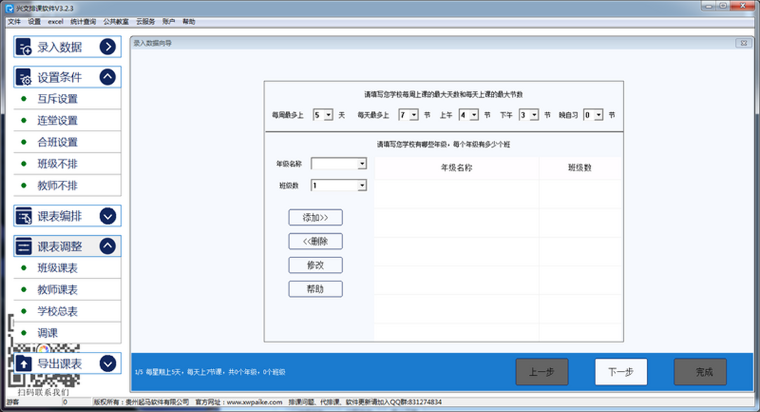
Task: Open the 帮助 menu in menu bar
Action: coord(189,22)
